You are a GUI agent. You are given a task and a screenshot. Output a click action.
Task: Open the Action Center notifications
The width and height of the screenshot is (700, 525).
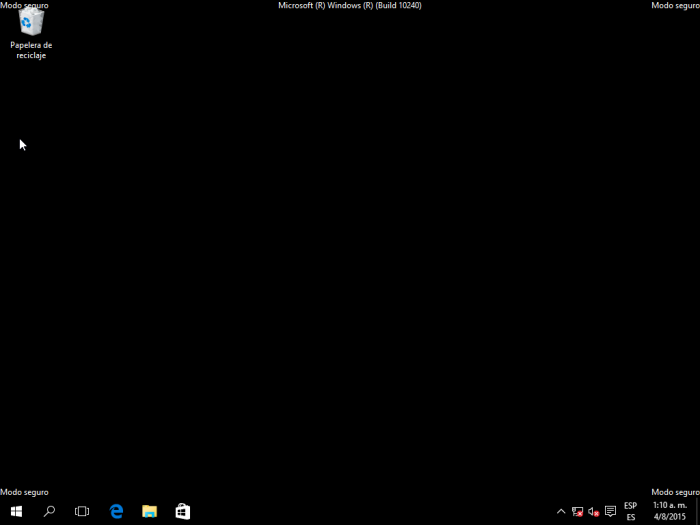click(610, 511)
